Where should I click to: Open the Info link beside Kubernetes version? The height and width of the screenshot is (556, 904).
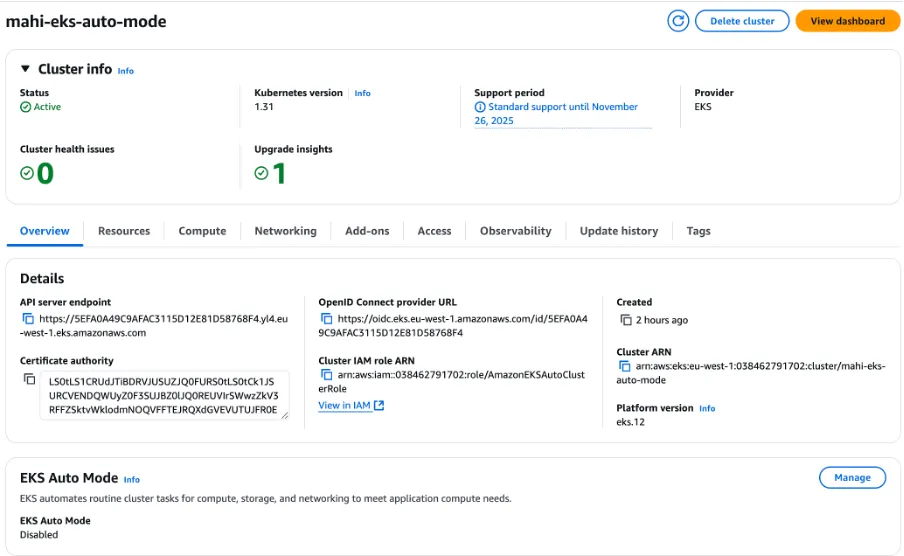coord(363,93)
